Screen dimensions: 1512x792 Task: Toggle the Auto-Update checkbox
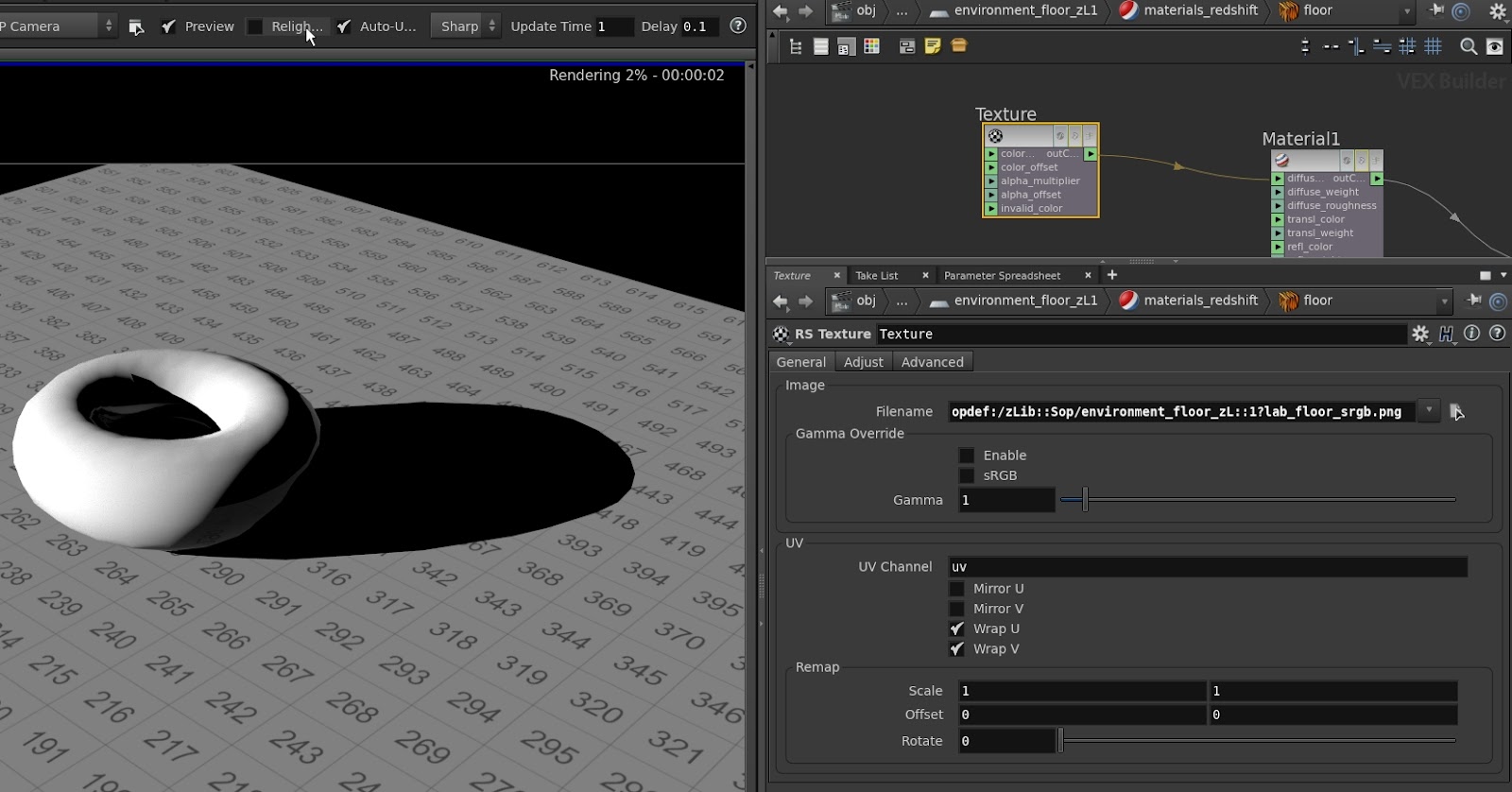pos(344,26)
